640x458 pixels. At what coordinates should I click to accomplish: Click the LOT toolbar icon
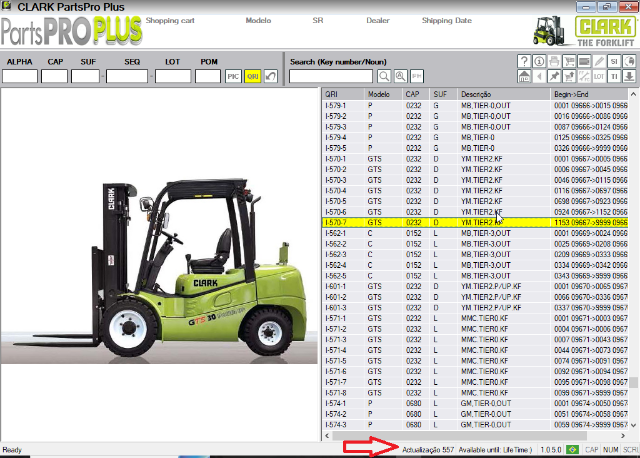click(x=599, y=76)
